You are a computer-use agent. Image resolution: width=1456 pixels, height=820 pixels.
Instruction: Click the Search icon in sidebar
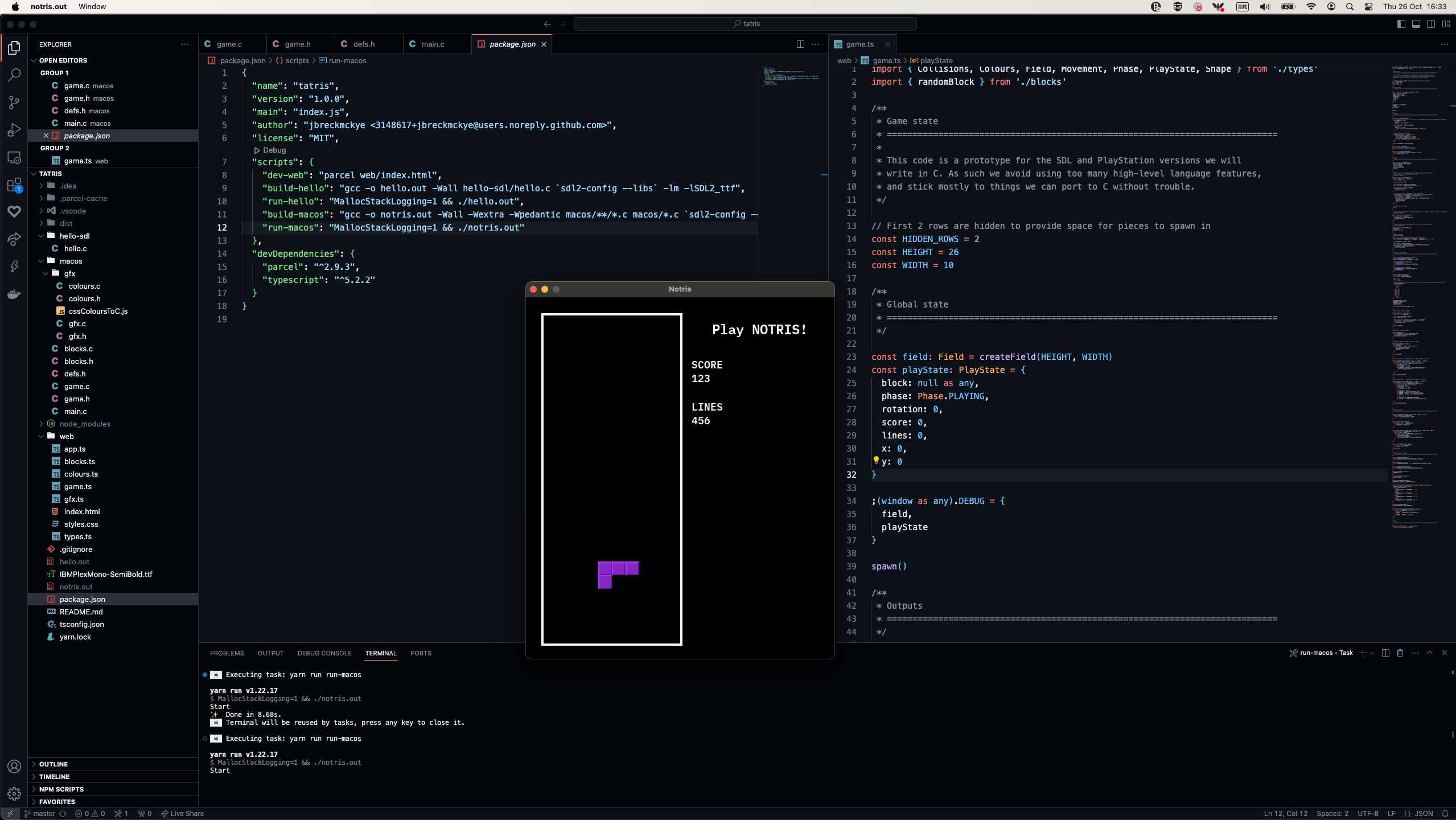tap(14, 75)
